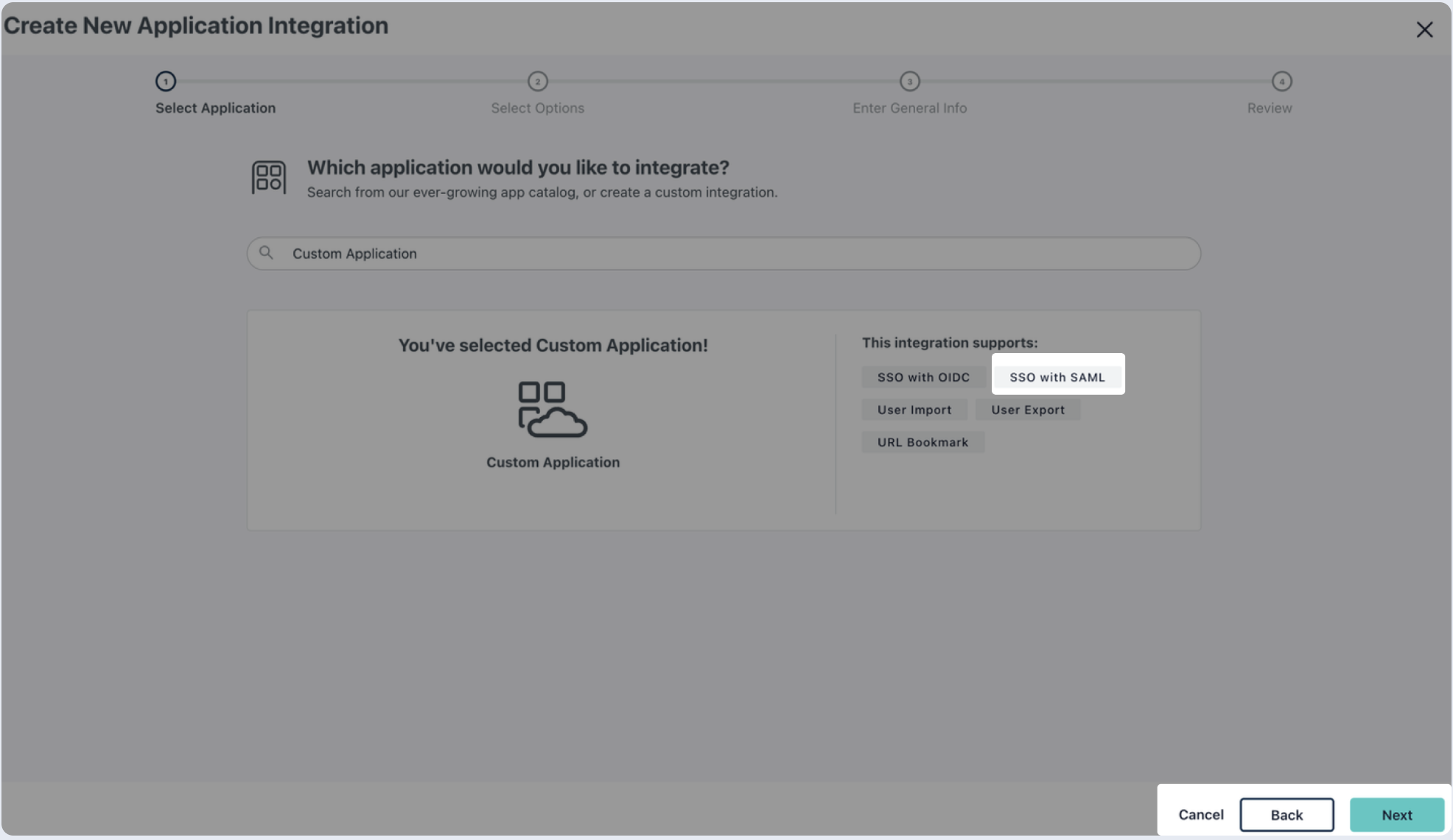Click the Review step label
Screen dimensions: 1453x840
pyautogui.click(x=1270, y=108)
